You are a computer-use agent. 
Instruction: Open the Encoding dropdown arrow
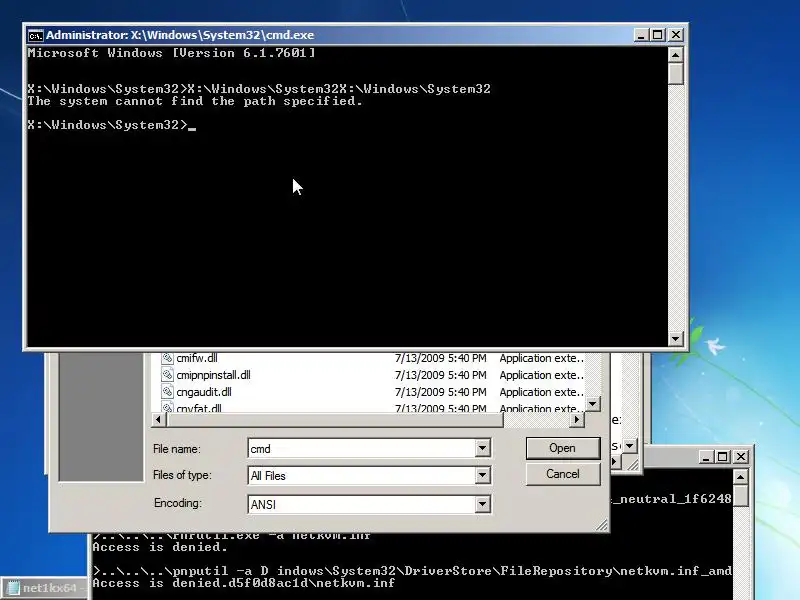click(482, 504)
